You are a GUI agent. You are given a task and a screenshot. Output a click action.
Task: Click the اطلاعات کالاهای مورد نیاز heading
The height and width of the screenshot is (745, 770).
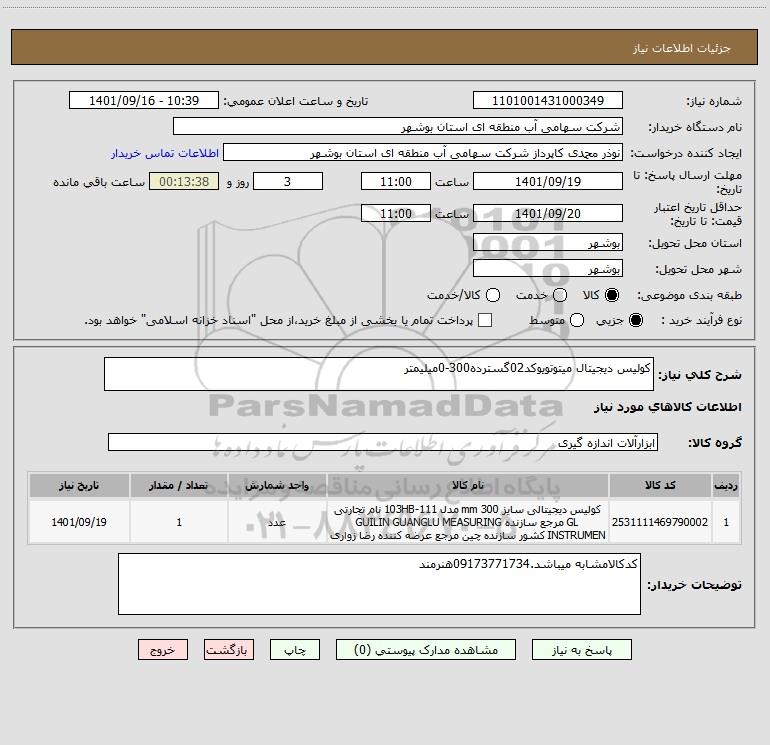point(667,407)
